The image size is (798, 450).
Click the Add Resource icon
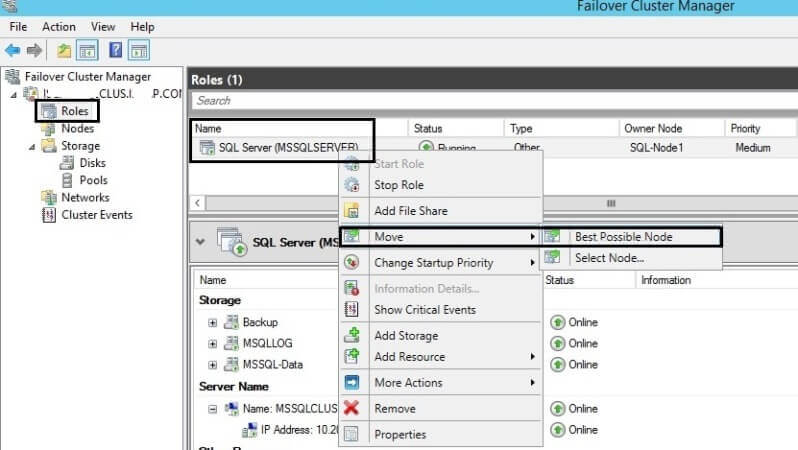(352, 356)
